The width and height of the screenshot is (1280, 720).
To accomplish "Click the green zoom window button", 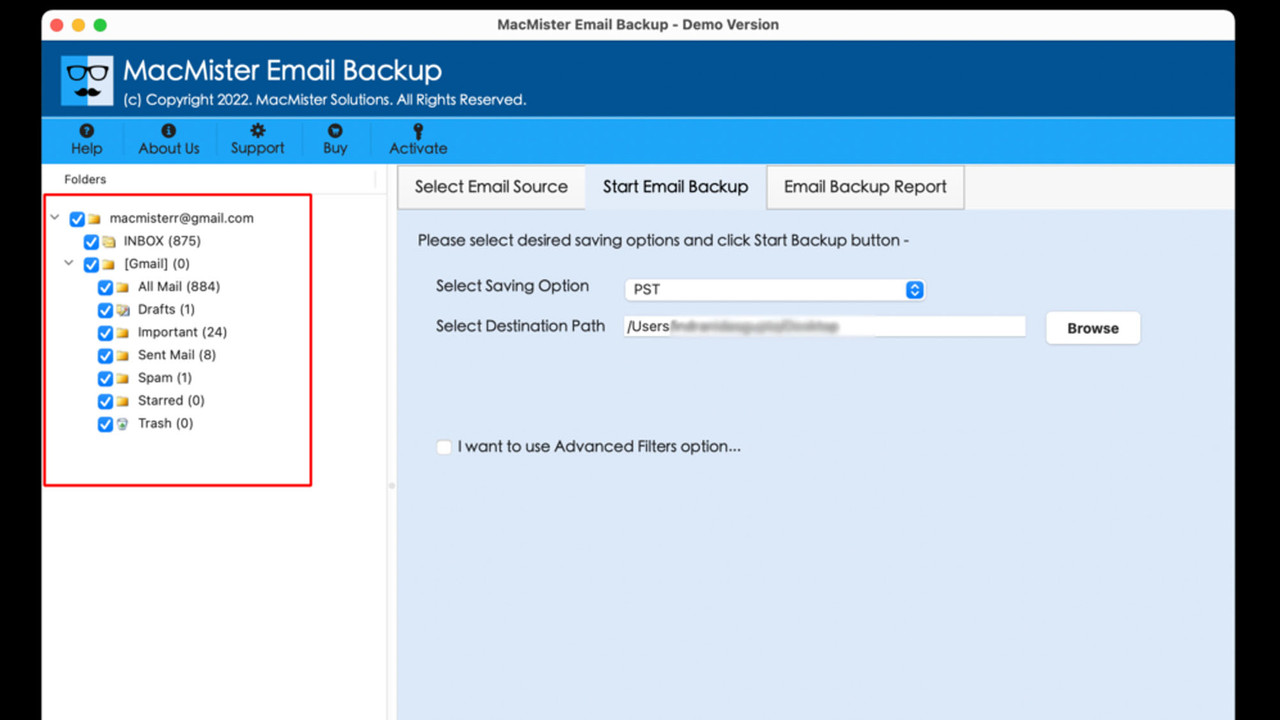I will pyautogui.click(x=99, y=24).
